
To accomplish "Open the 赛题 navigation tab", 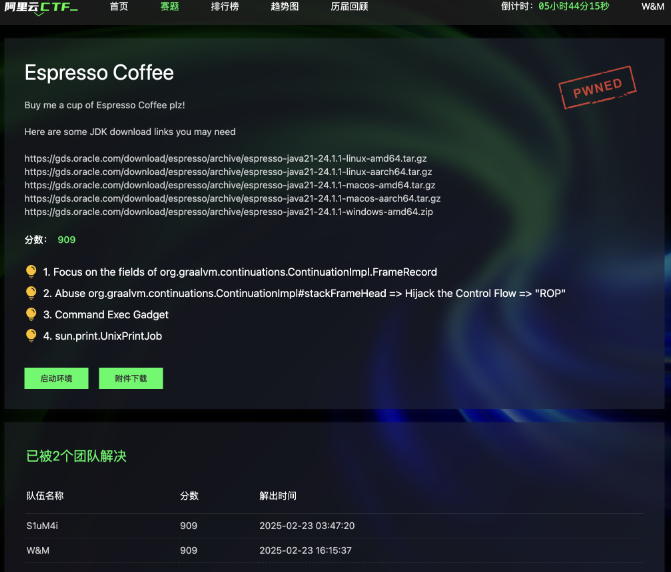I will click(169, 6).
